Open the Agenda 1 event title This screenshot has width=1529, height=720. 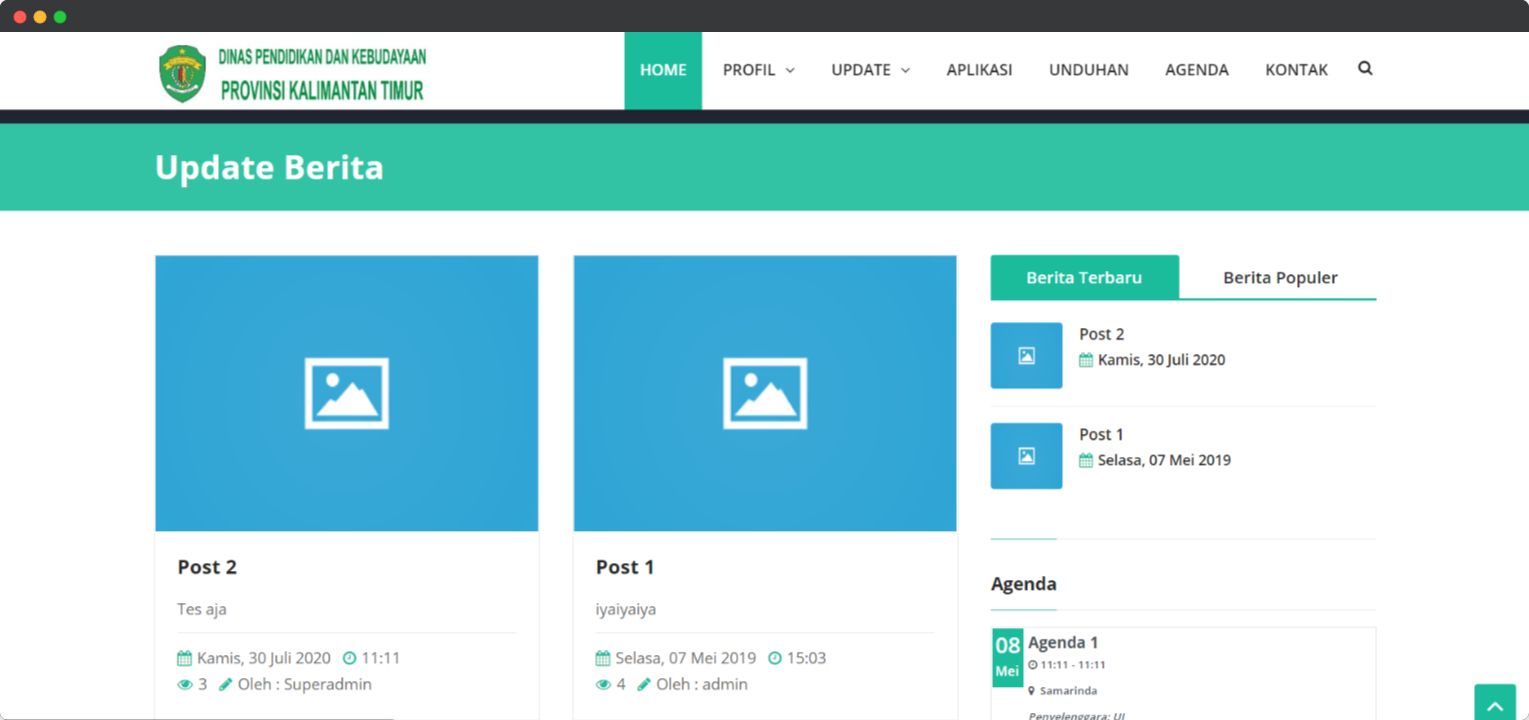1063,643
